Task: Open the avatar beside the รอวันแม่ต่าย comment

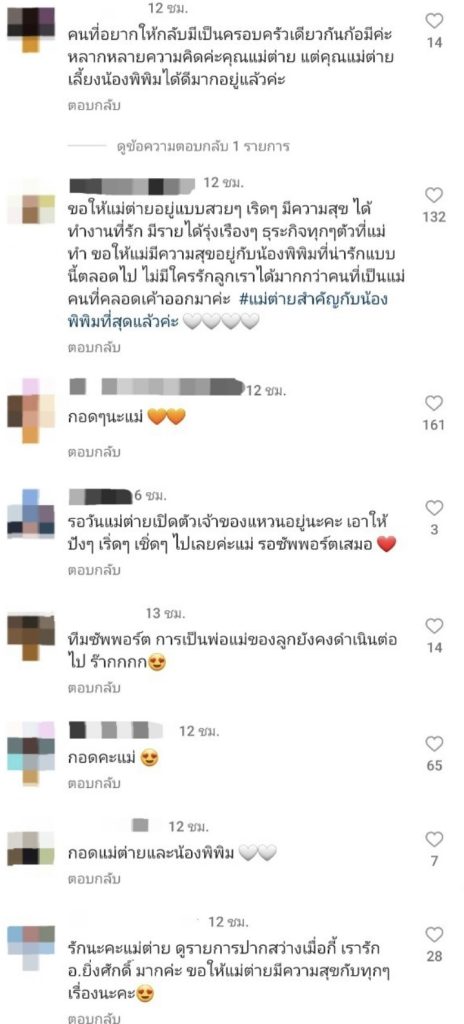Action: (31, 513)
